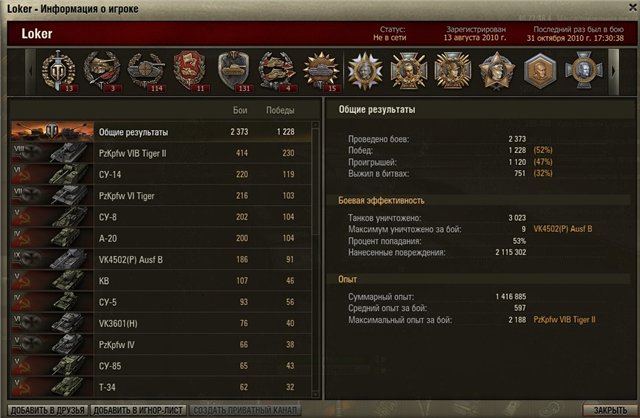Image resolution: width=640 pixels, height=418 pixels.
Task: Select the crossed-tanks medal showing 4
Action: click(x=278, y=71)
